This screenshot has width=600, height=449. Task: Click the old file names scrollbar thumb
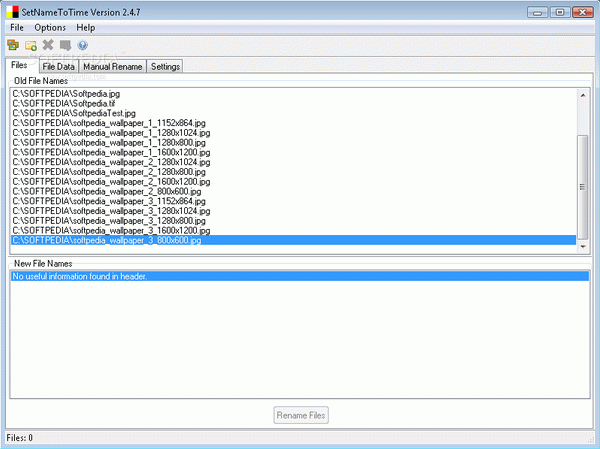pyautogui.click(x=583, y=187)
